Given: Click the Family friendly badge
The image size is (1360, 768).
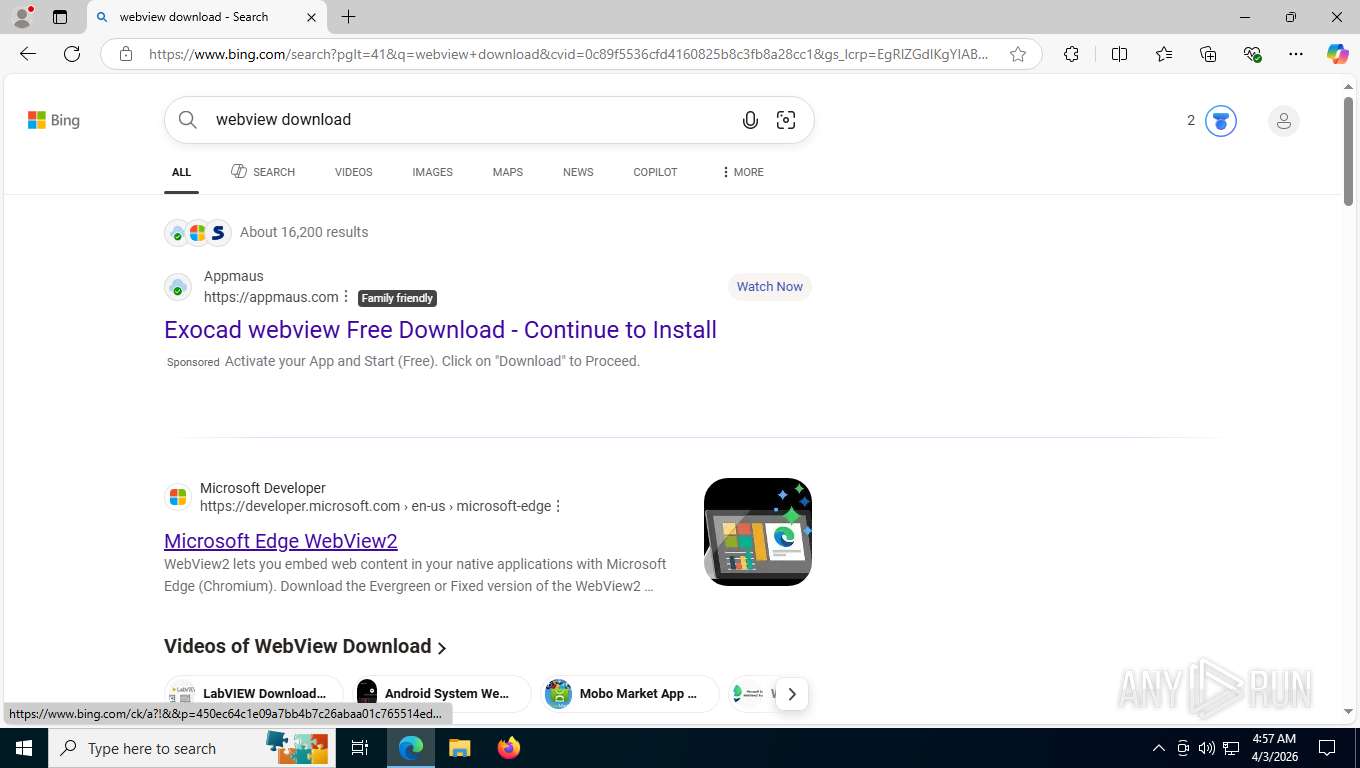Looking at the screenshot, I should point(397,298).
